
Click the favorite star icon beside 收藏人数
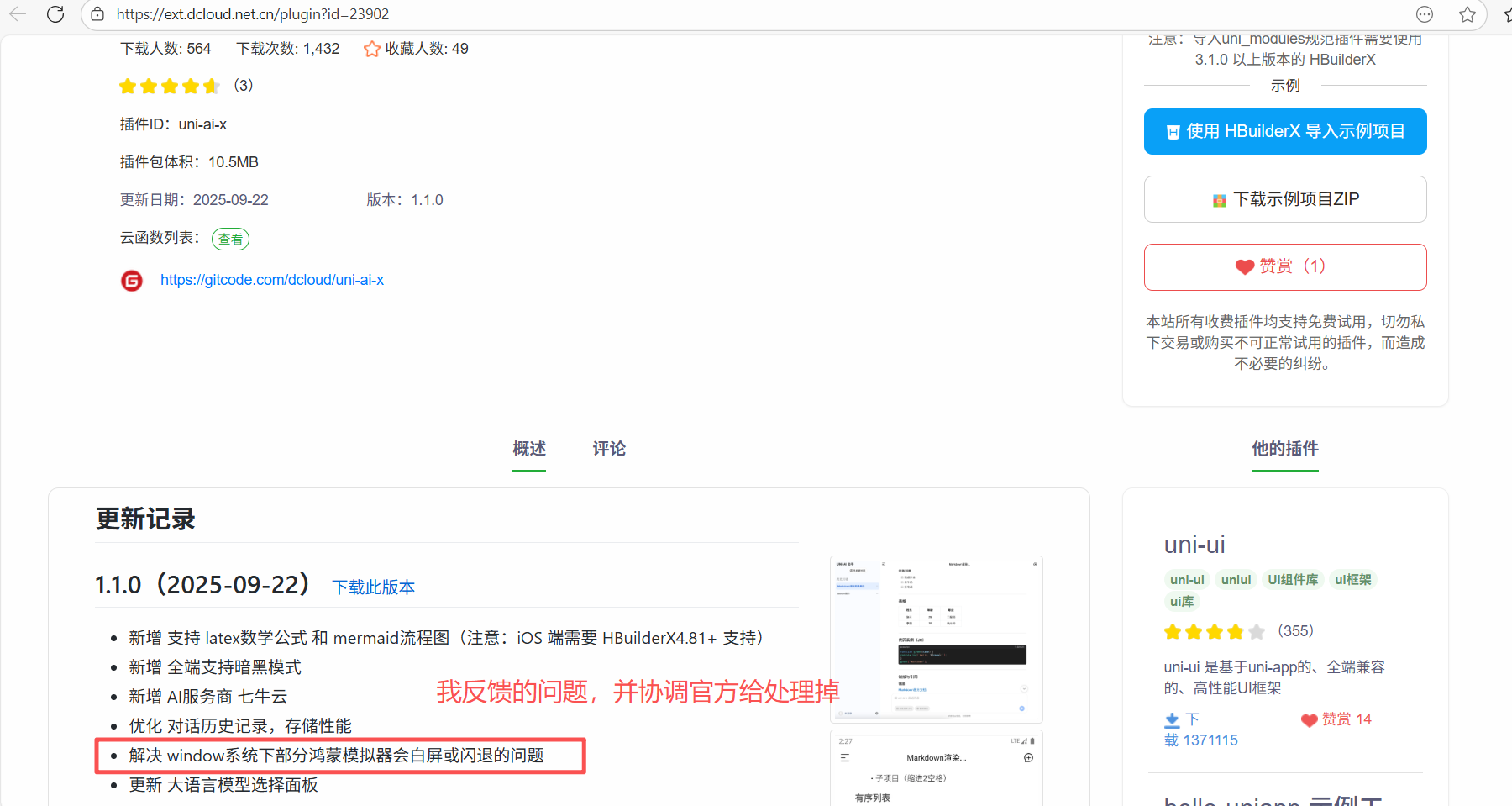(x=372, y=49)
